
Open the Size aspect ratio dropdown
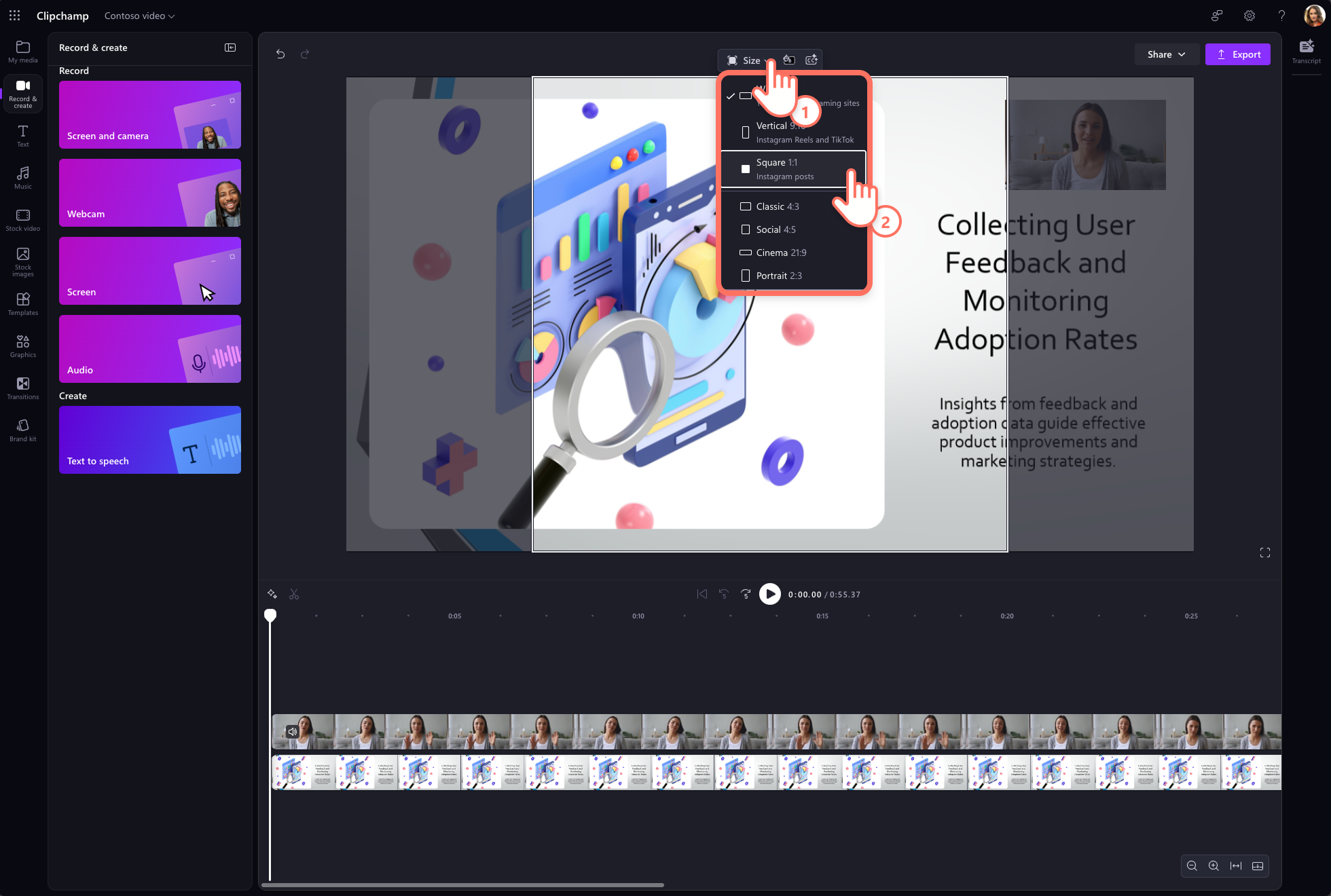tap(749, 60)
